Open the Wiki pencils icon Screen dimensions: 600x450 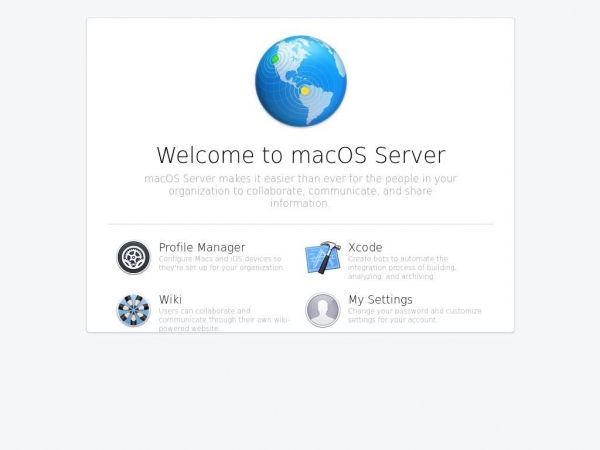[x=133, y=310]
